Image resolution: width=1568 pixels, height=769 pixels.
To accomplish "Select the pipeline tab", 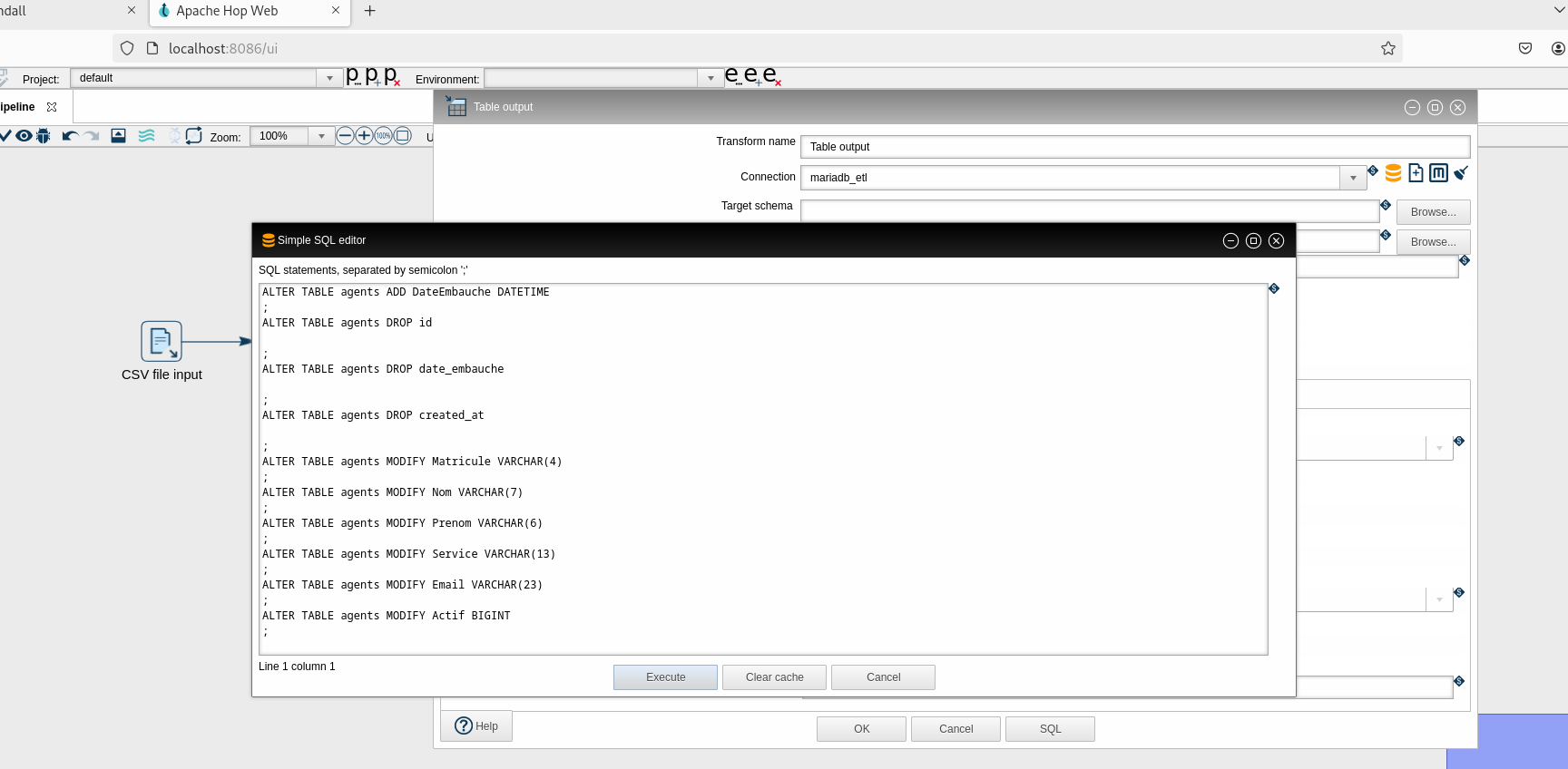I will 18,107.
